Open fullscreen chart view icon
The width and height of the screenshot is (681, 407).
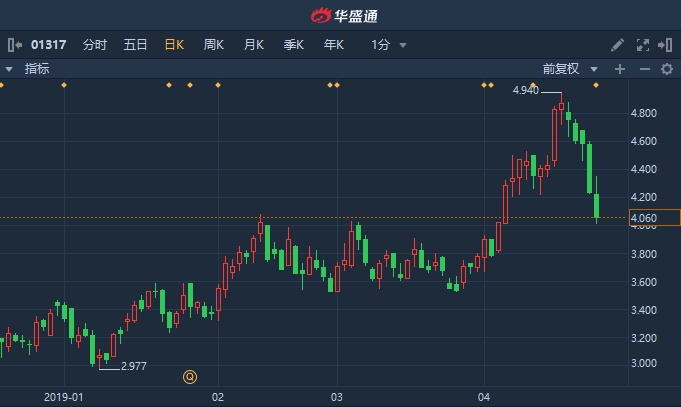click(x=643, y=45)
